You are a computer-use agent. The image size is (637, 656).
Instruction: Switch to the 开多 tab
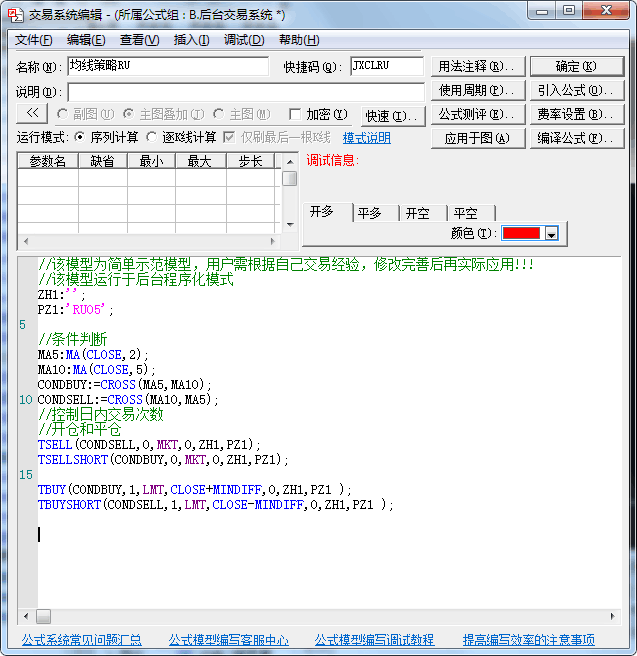327,212
